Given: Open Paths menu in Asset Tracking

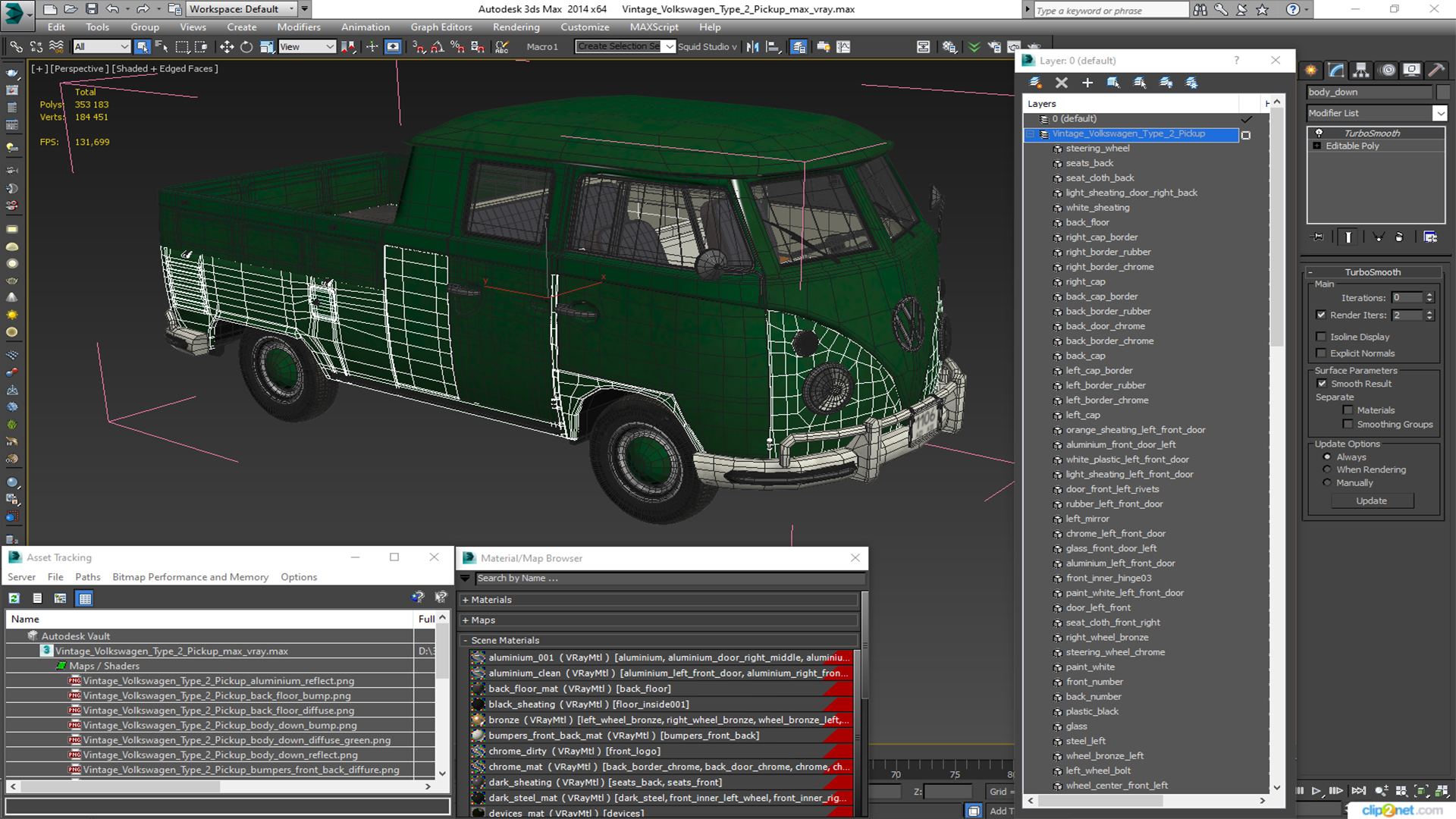Looking at the screenshot, I should (87, 577).
